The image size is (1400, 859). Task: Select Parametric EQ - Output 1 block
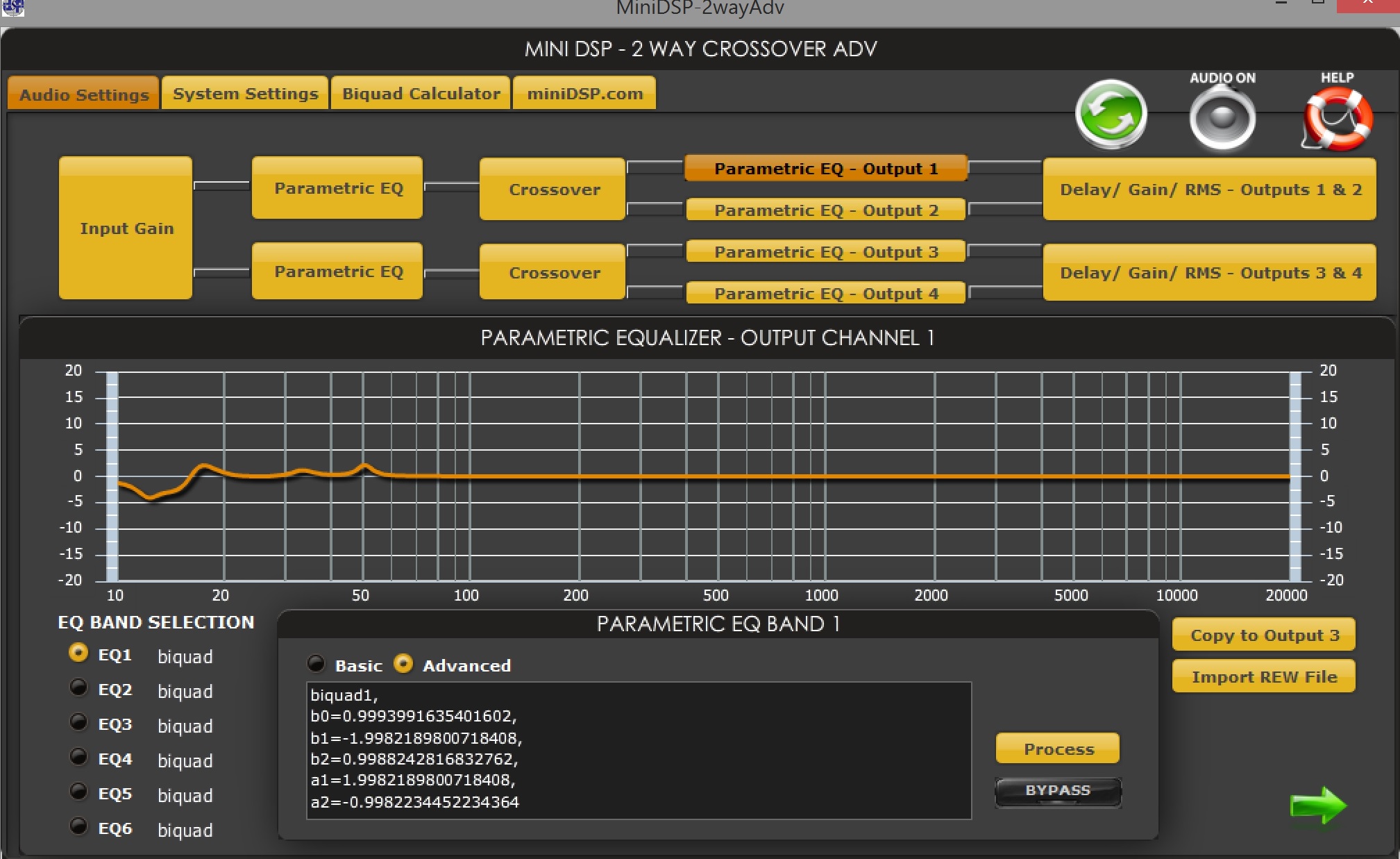pyautogui.click(x=826, y=168)
